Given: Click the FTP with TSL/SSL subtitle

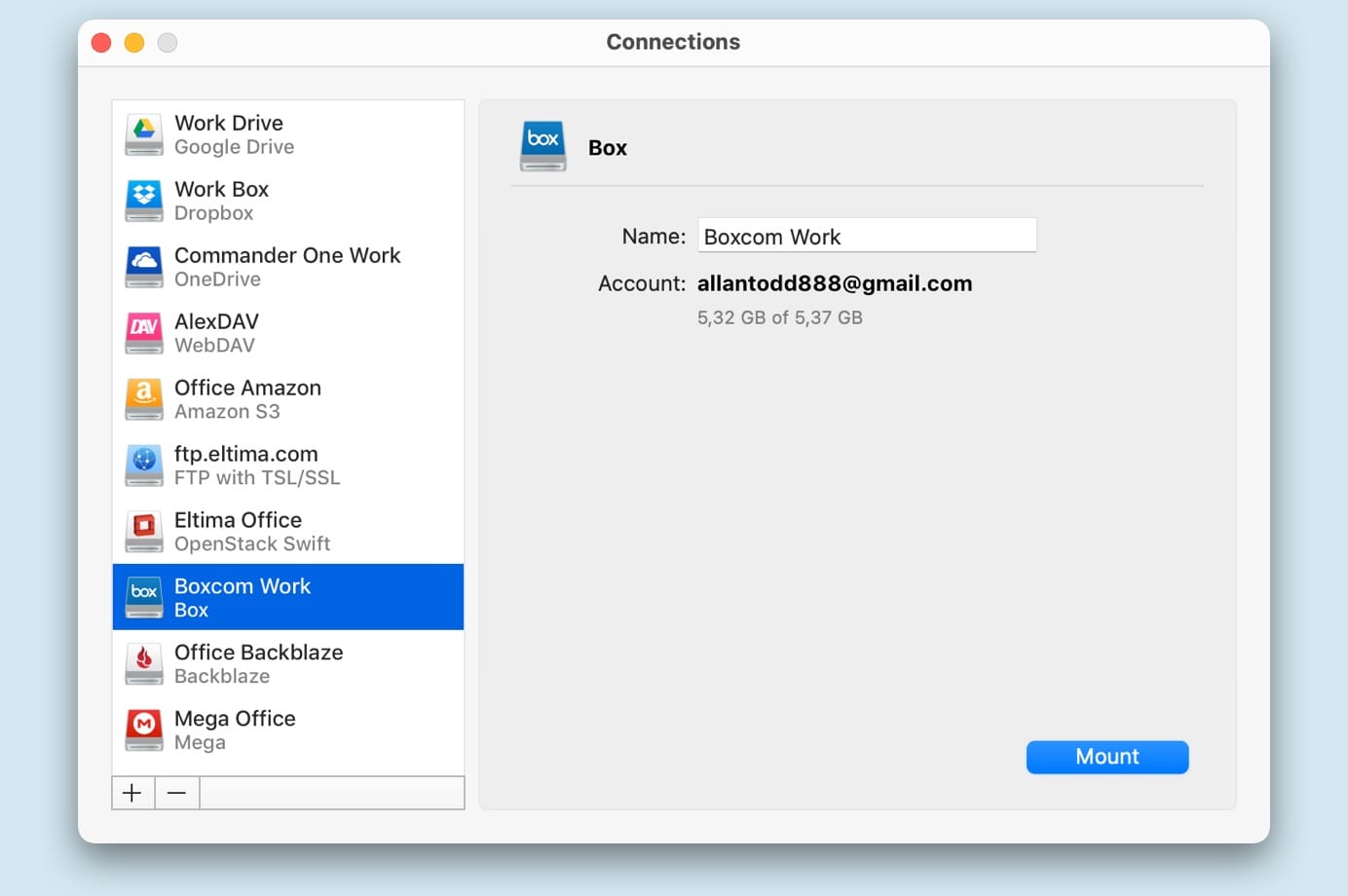Looking at the screenshot, I should 257,478.
